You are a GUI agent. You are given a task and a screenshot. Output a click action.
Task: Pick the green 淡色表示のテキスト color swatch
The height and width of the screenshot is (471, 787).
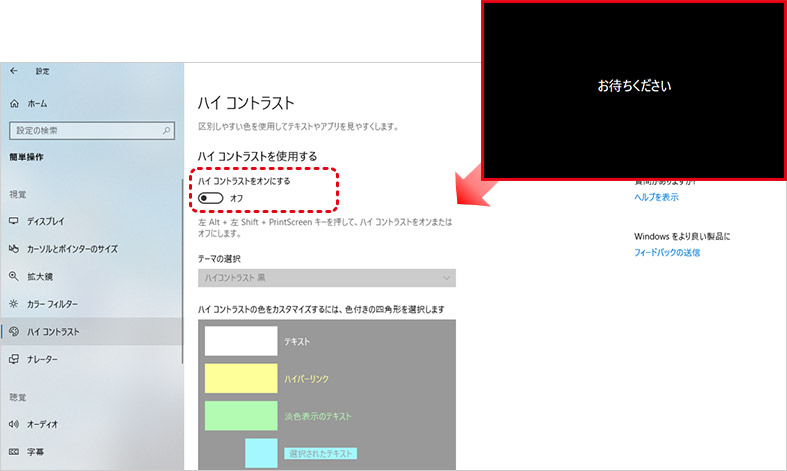pos(241,415)
